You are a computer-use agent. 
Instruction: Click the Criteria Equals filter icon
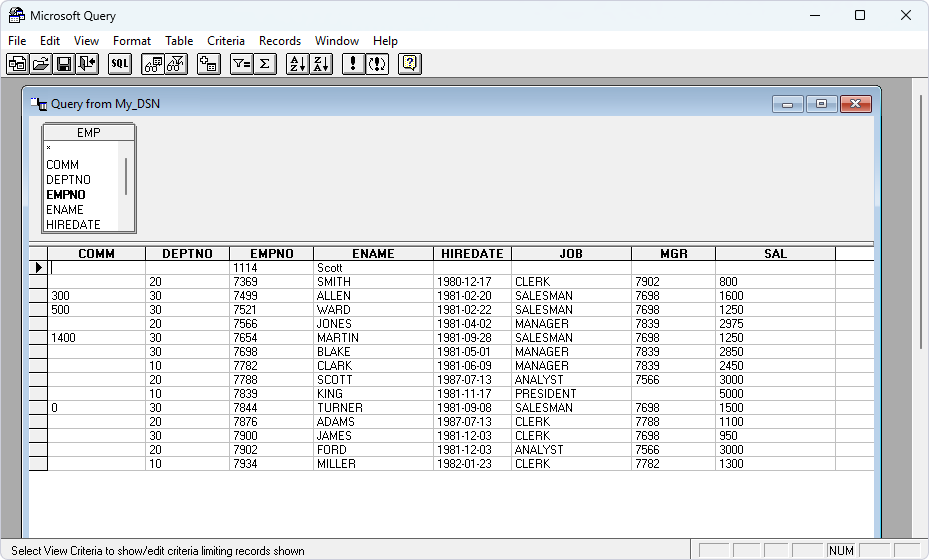click(241, 63)
